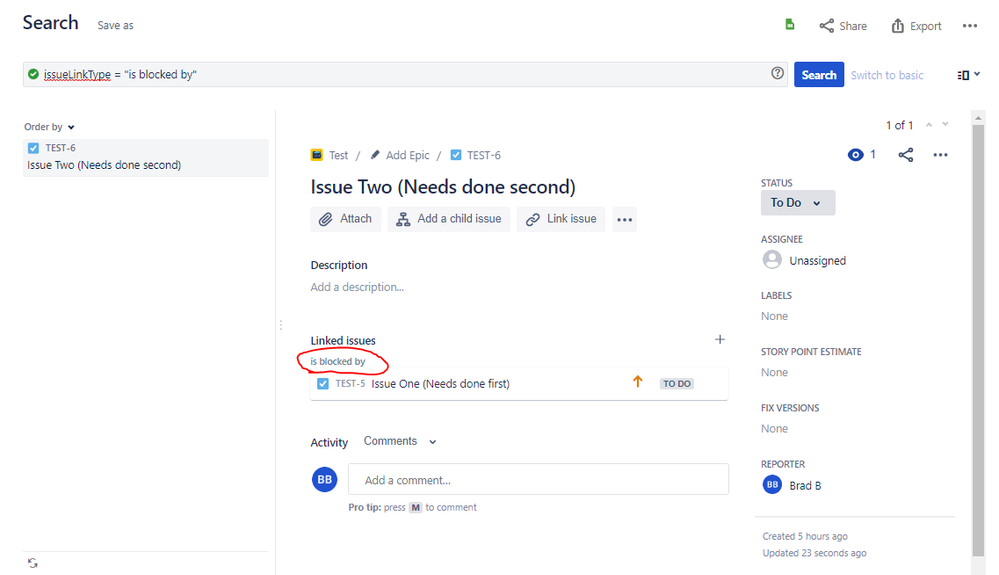Click the Attach button
999x575 pixels.
(345, 219)
